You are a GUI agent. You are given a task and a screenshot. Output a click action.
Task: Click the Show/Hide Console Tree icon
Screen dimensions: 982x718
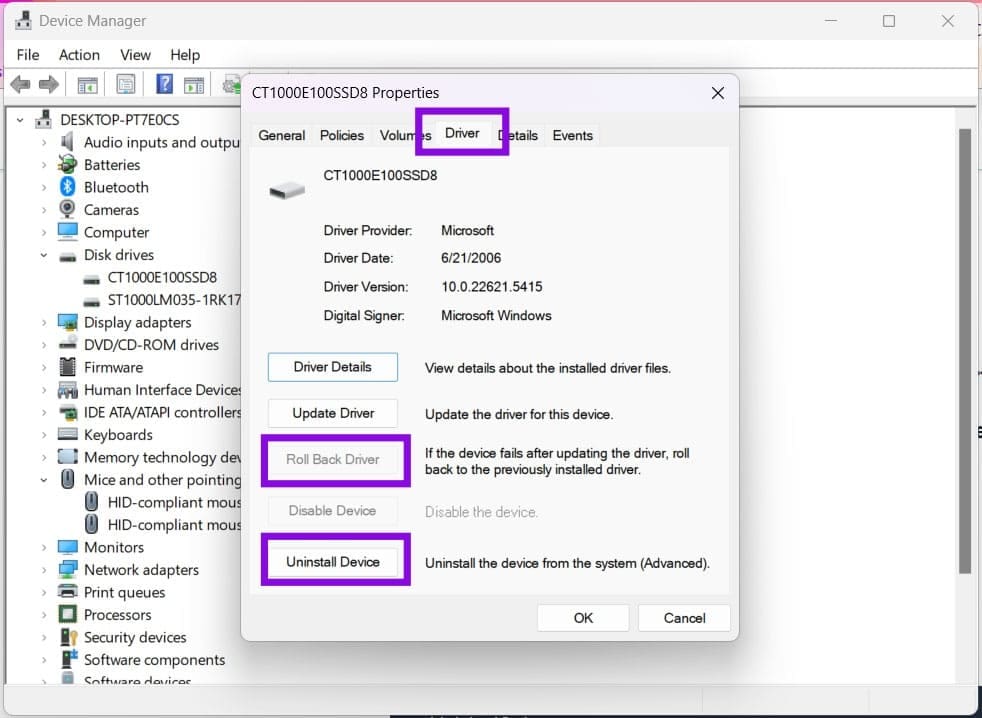point(87,84)
